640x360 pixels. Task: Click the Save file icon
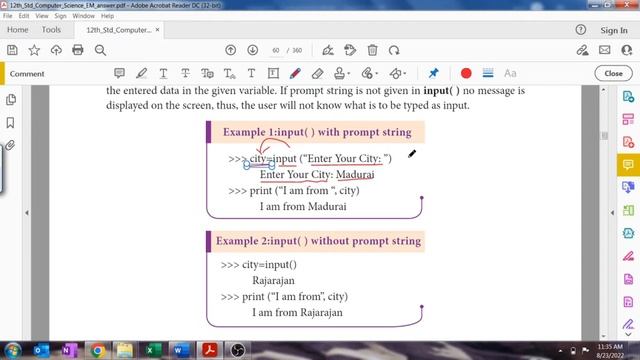(x=12, y=50)
